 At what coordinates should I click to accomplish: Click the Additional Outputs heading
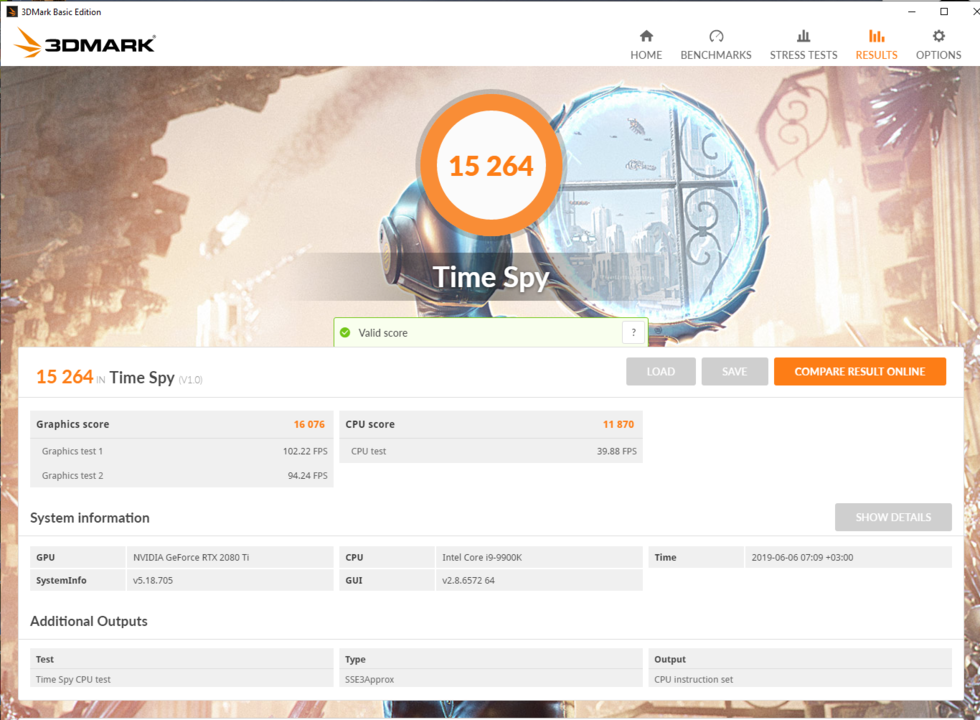(x=89, y=621)
